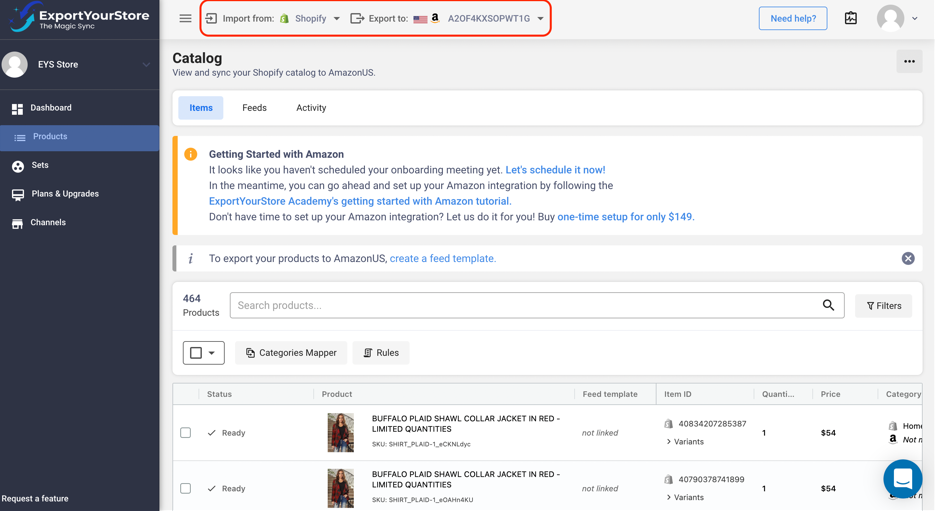Screen dimensions: 935x511
Task: Open Dashboard in sidebar
Action: tap(79, 108)
